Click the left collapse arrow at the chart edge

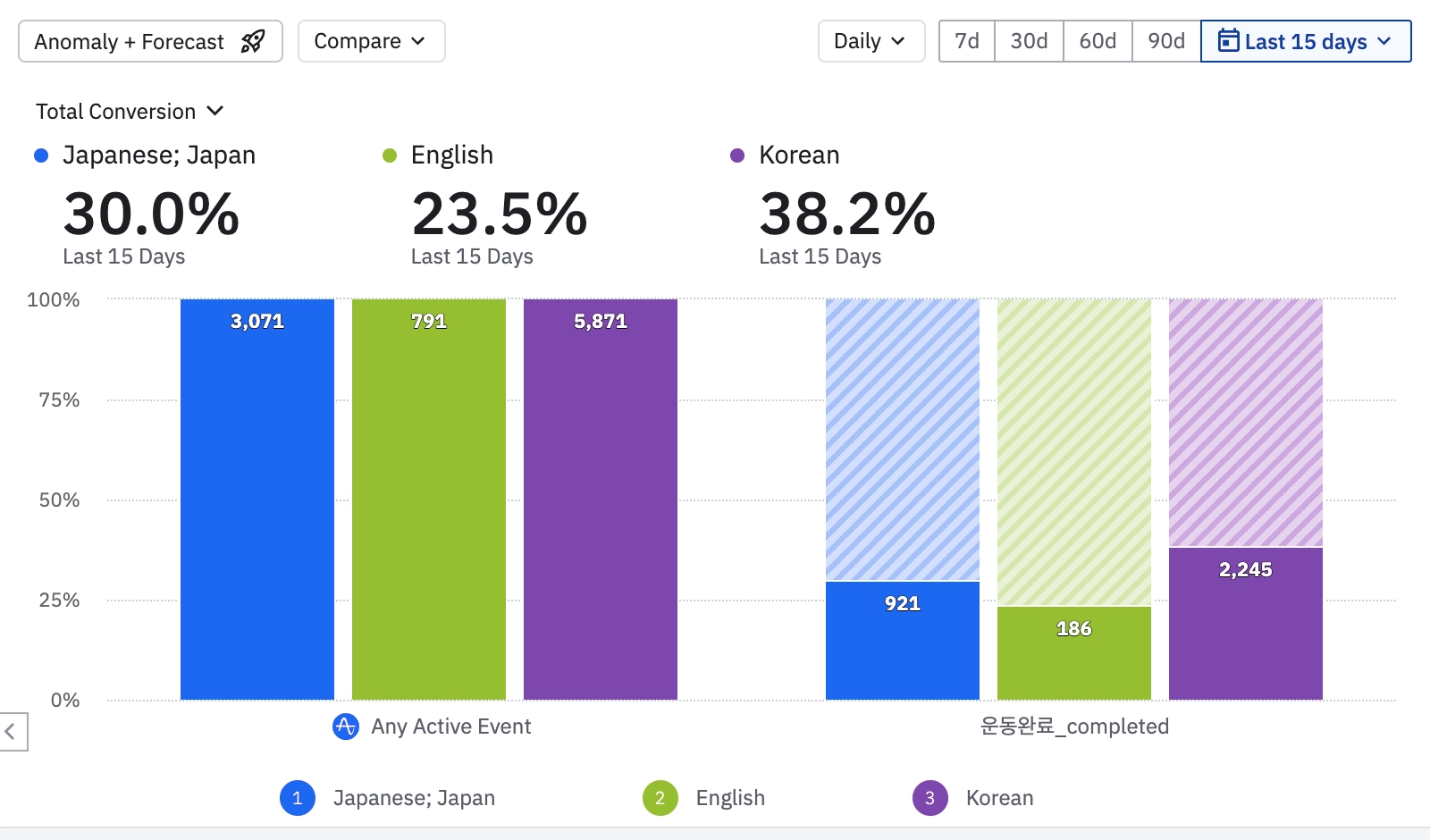[12, 732]
